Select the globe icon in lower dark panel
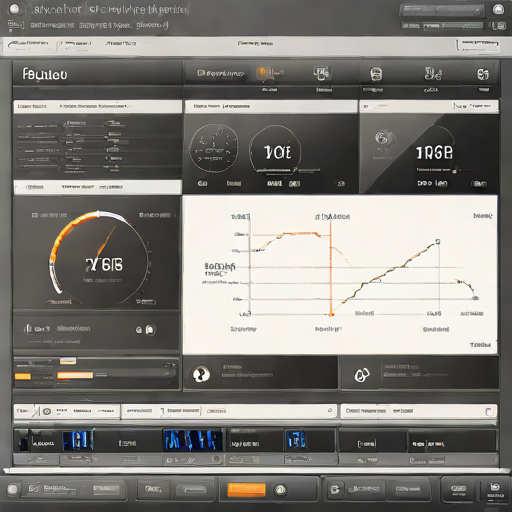The height and width of the screenshot is (512, 512). point(201,374)
